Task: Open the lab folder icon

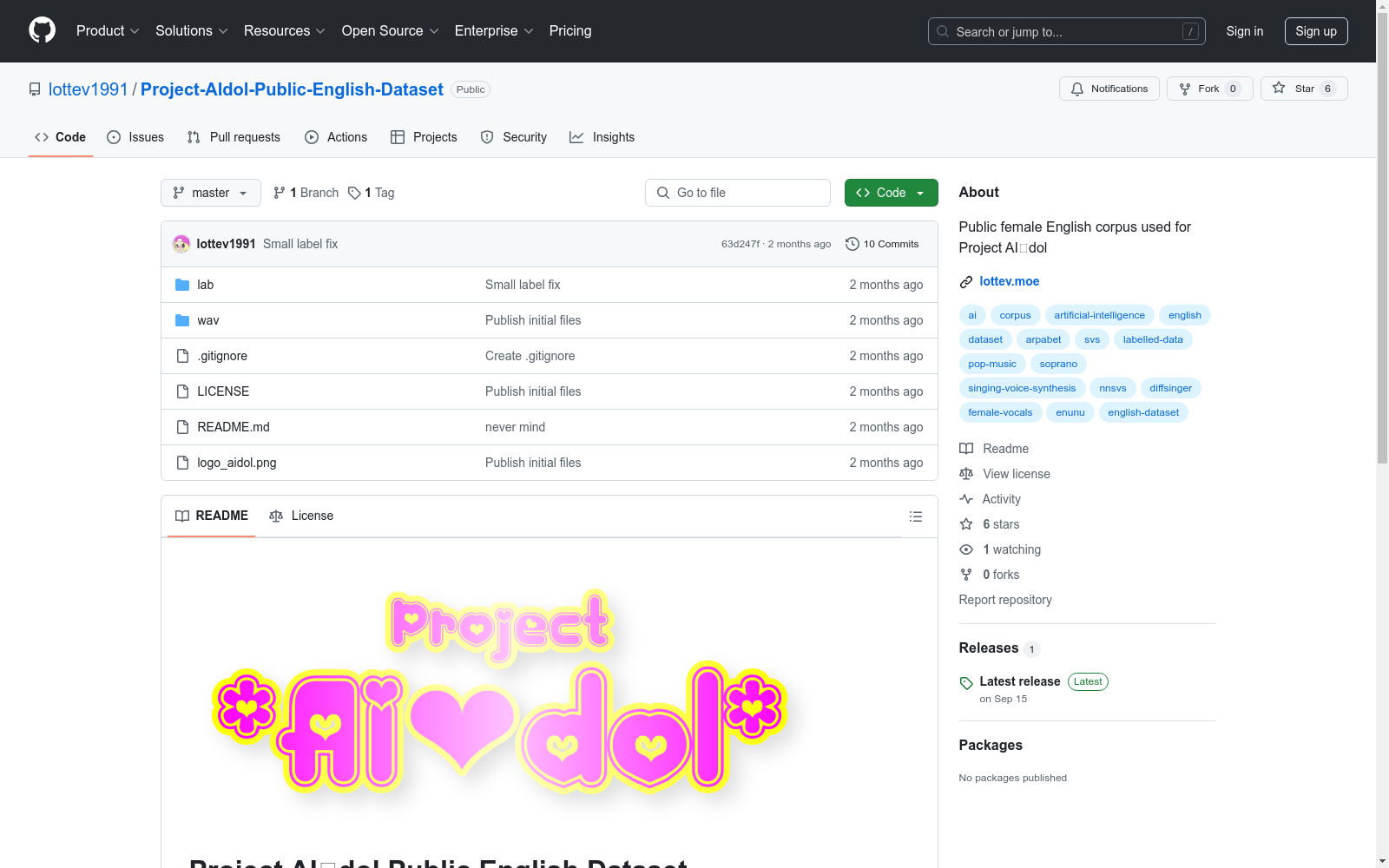Action: [x=182, y=285]
